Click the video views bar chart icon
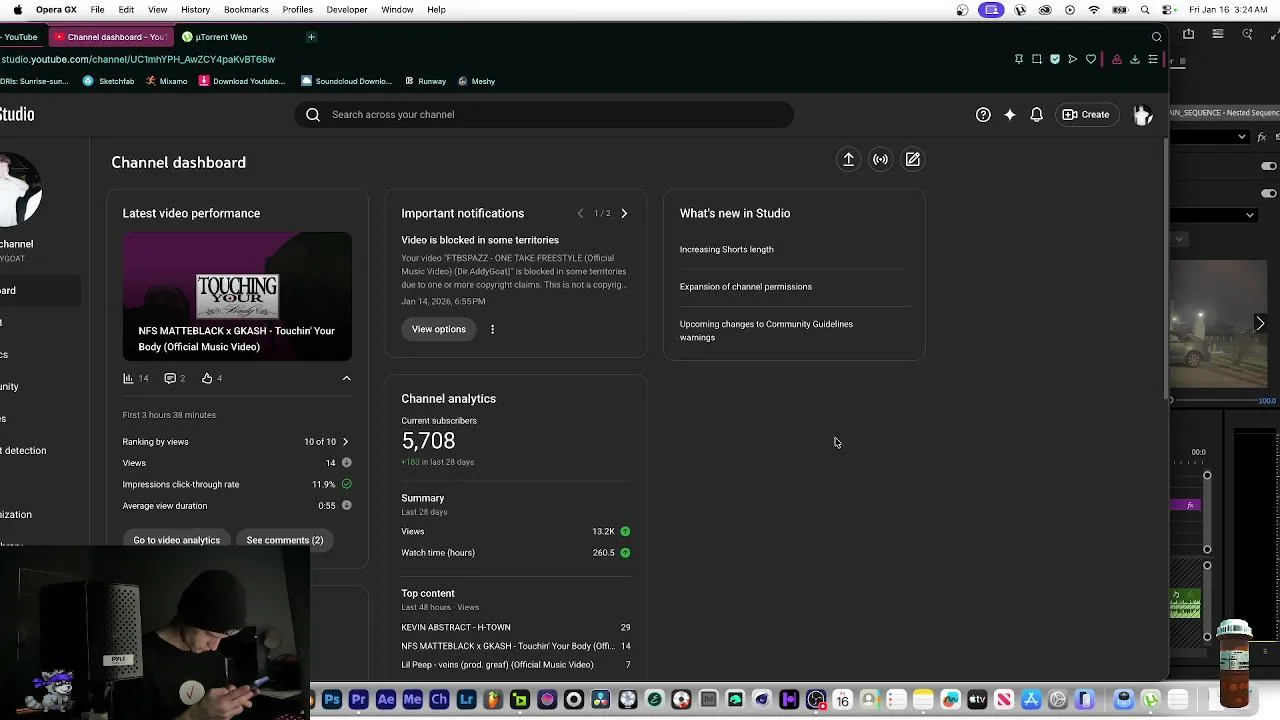The height and width of the screenshot is (720, 1280). (128, 378)
